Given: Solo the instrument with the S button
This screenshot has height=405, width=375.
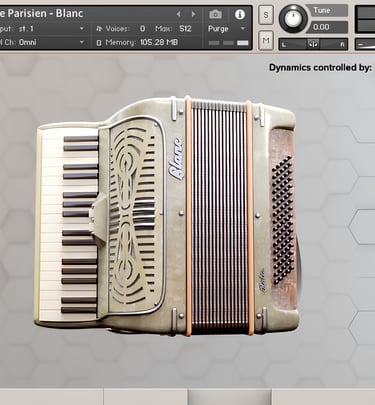Looking at the screenshot, I should pos(266,15).
